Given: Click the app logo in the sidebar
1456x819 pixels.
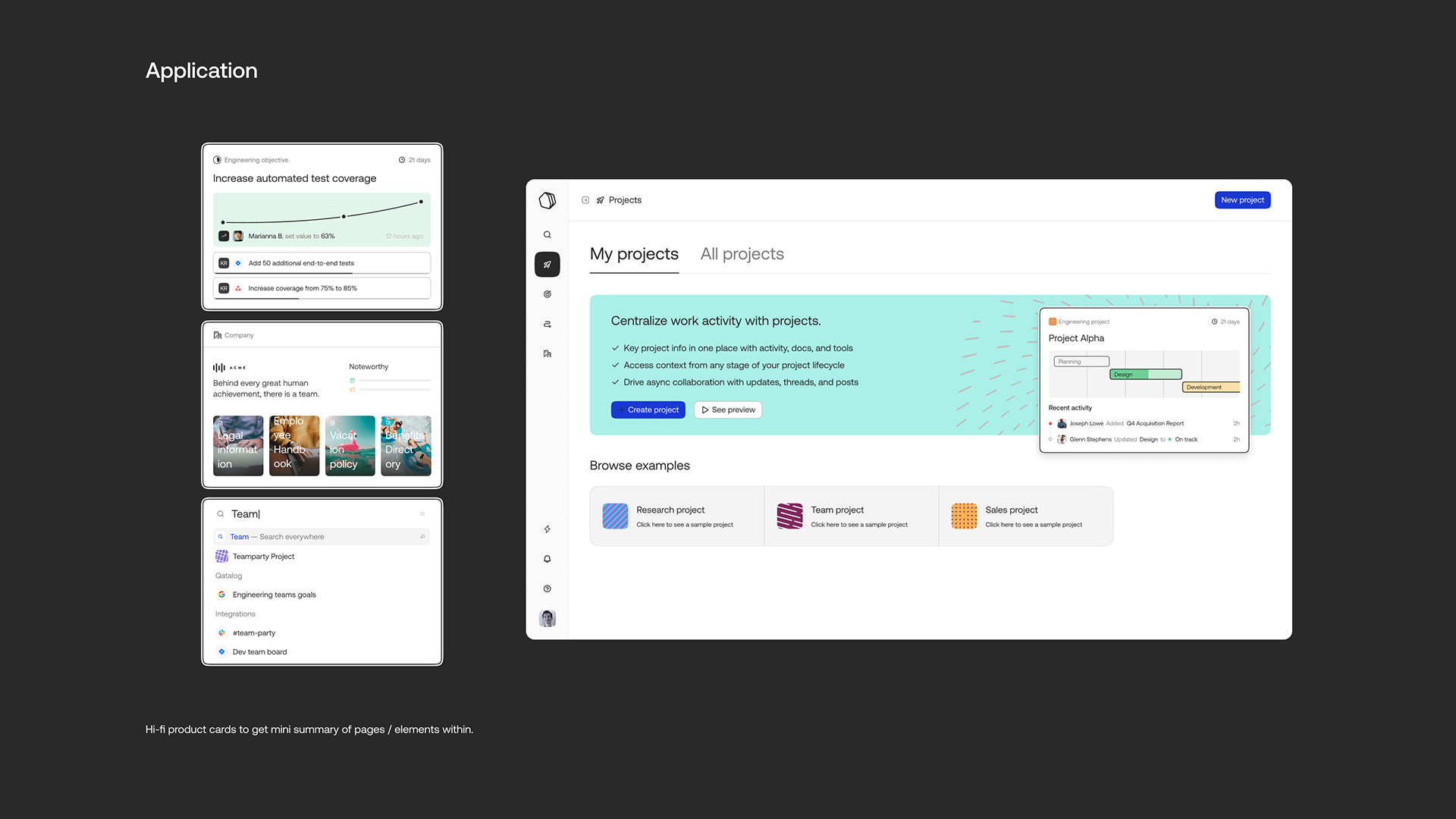Looking at the screenshot, I should 547,200.
